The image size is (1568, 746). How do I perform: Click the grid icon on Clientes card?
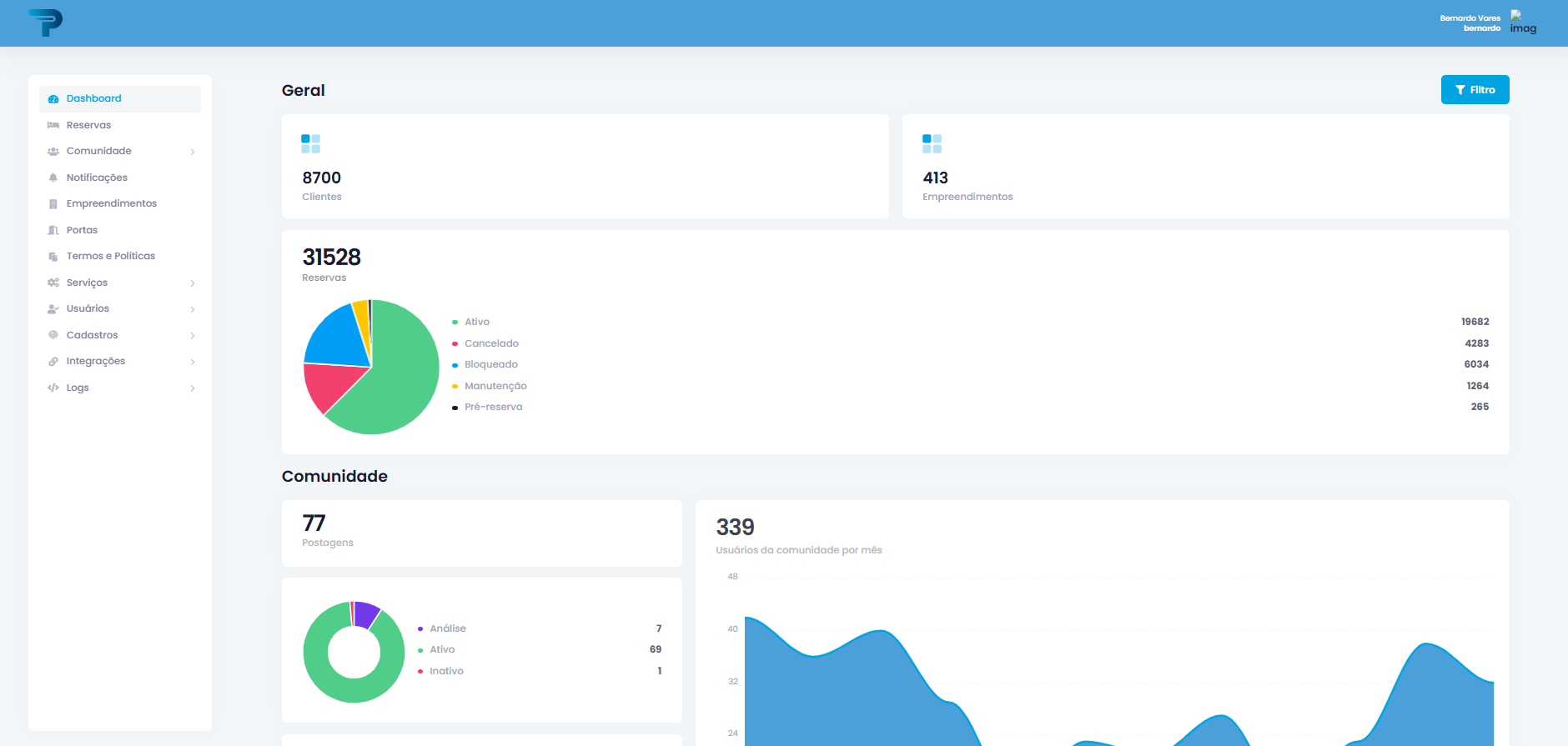pyautogui.click(x=310, y=143)
